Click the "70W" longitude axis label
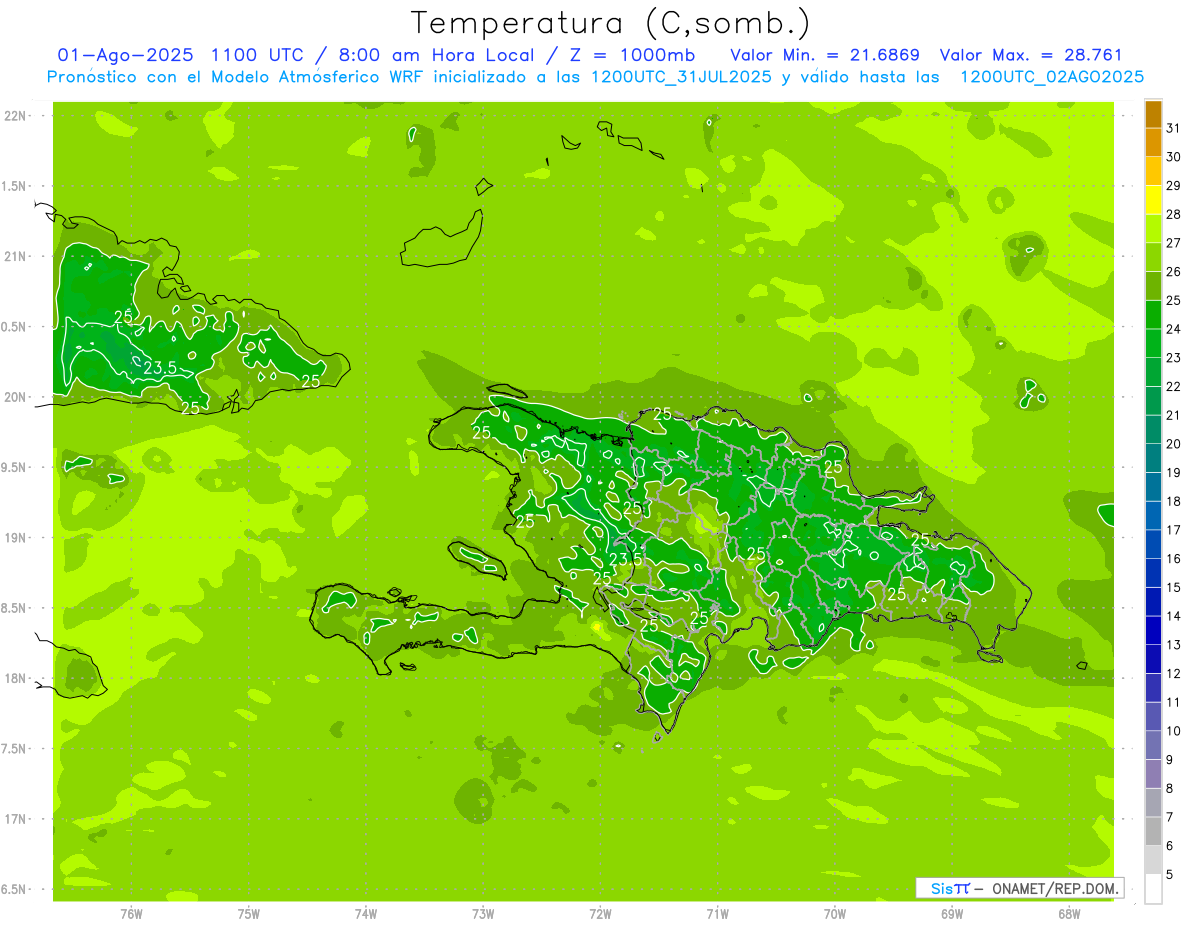Viewport: 1200px width, 927px height. click(835, 913)
